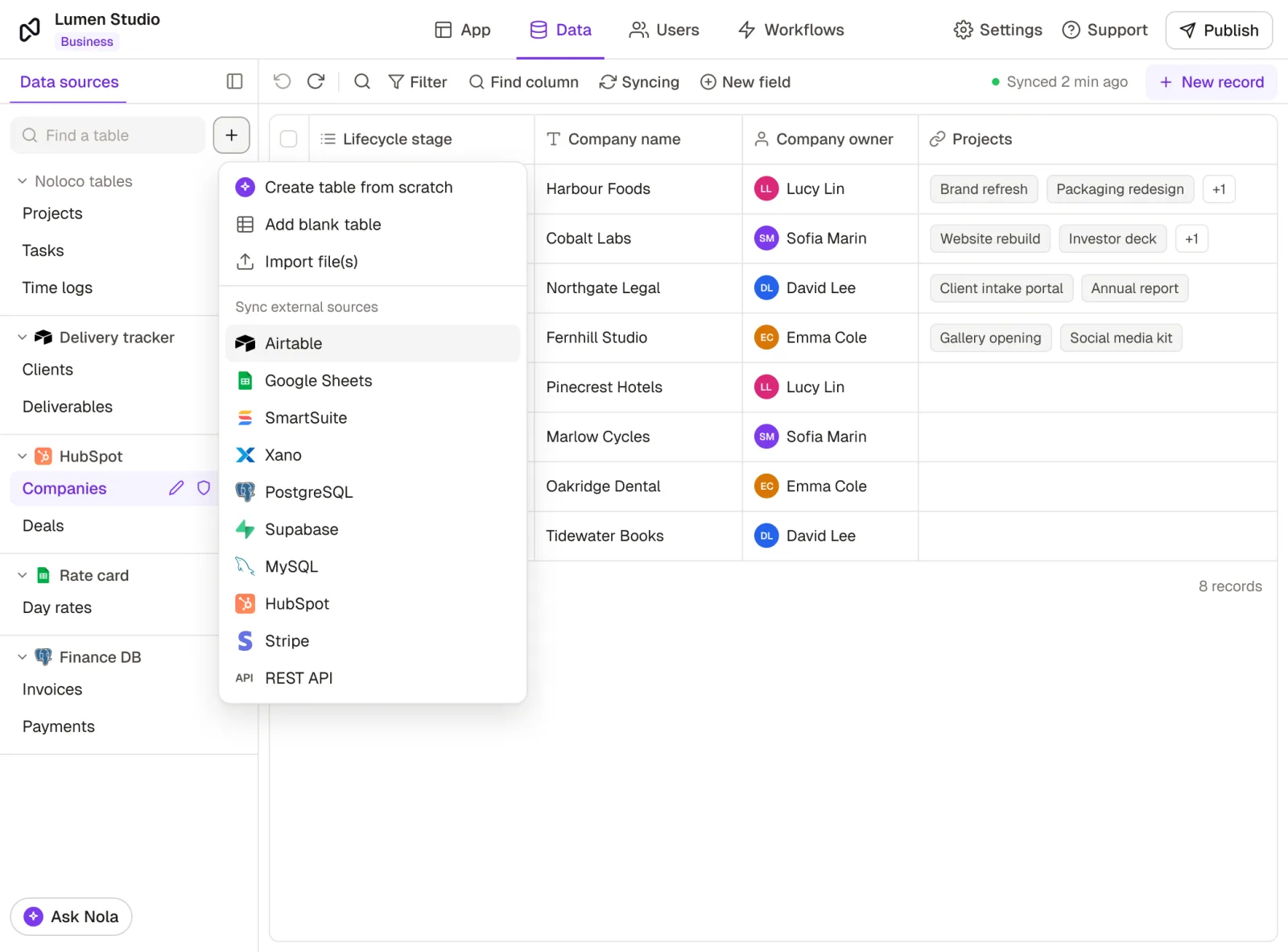The image size is (1288, 952).
Task: Select Stripe data source
Action: (373, 641)
